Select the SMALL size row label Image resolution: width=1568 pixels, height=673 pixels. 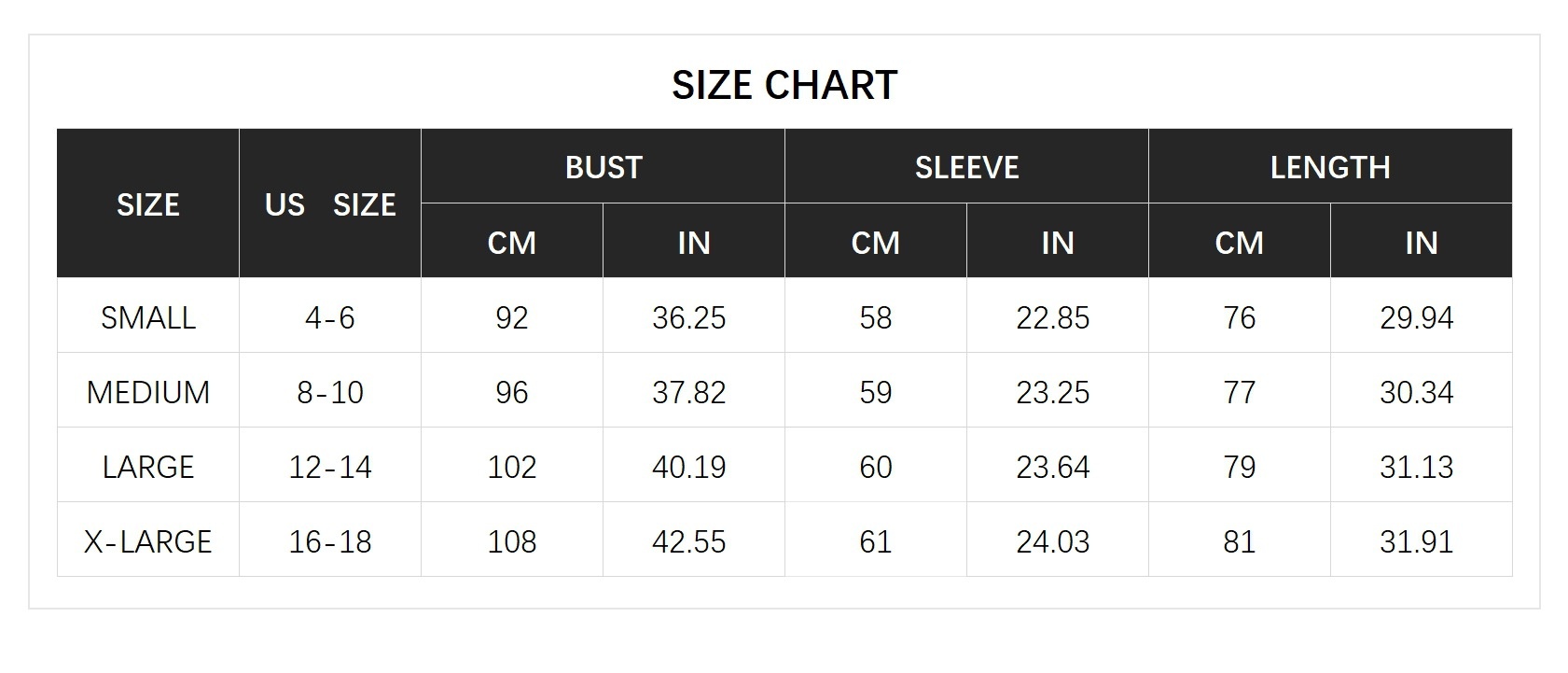[148, 317]
